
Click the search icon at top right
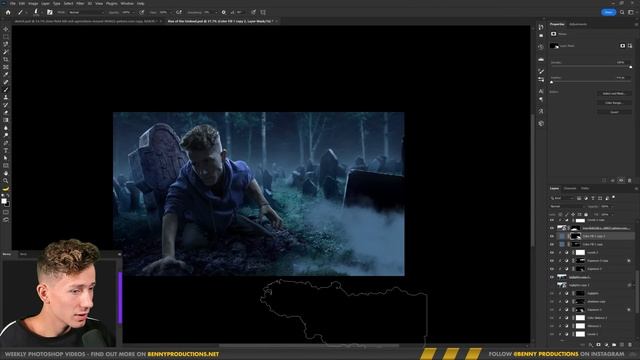622,12
